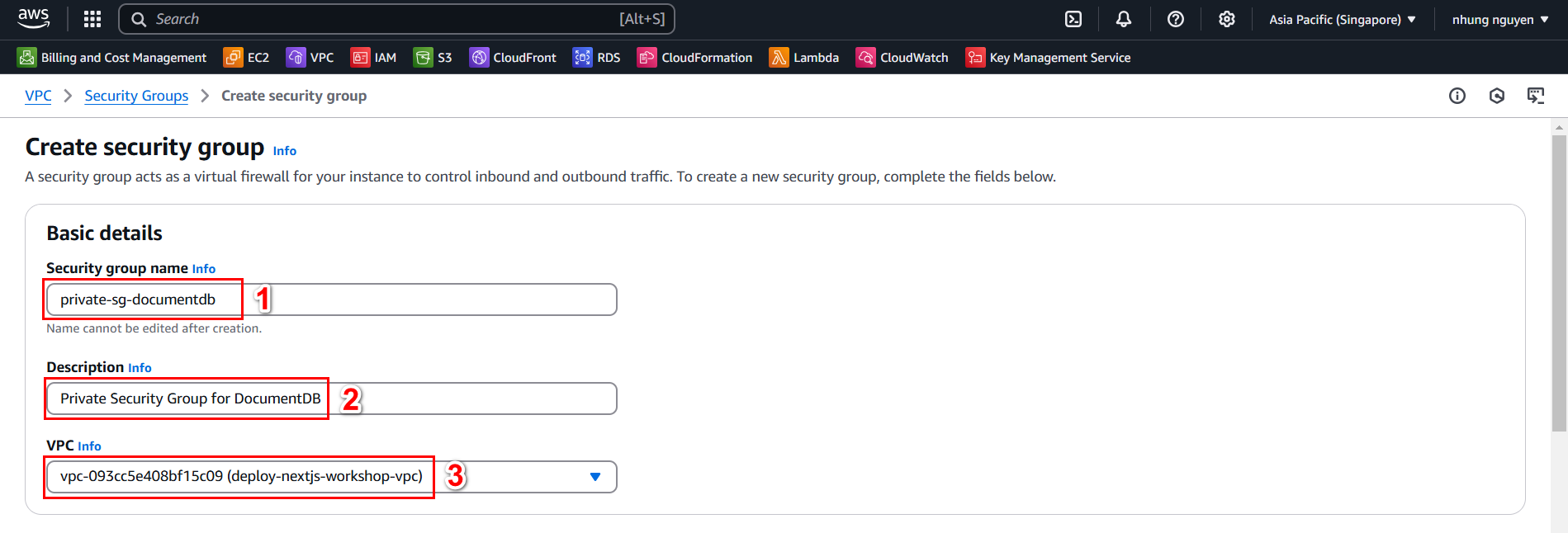Open the CloudFront shortcut label

[x=524, y=57]
